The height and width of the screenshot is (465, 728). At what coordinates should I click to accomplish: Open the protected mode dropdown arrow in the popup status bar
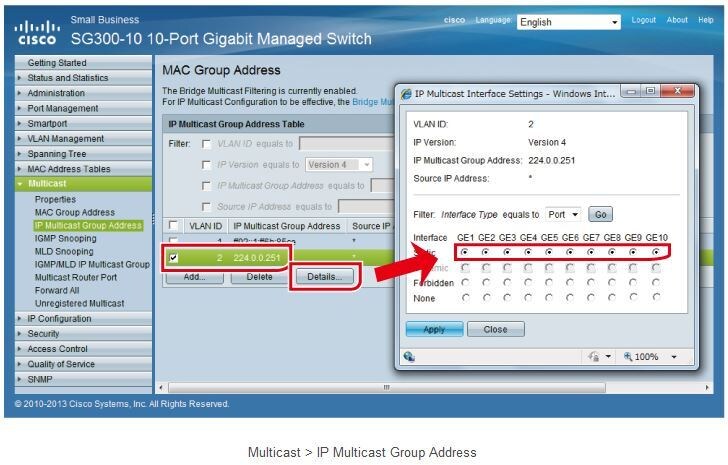coord(608,357)
